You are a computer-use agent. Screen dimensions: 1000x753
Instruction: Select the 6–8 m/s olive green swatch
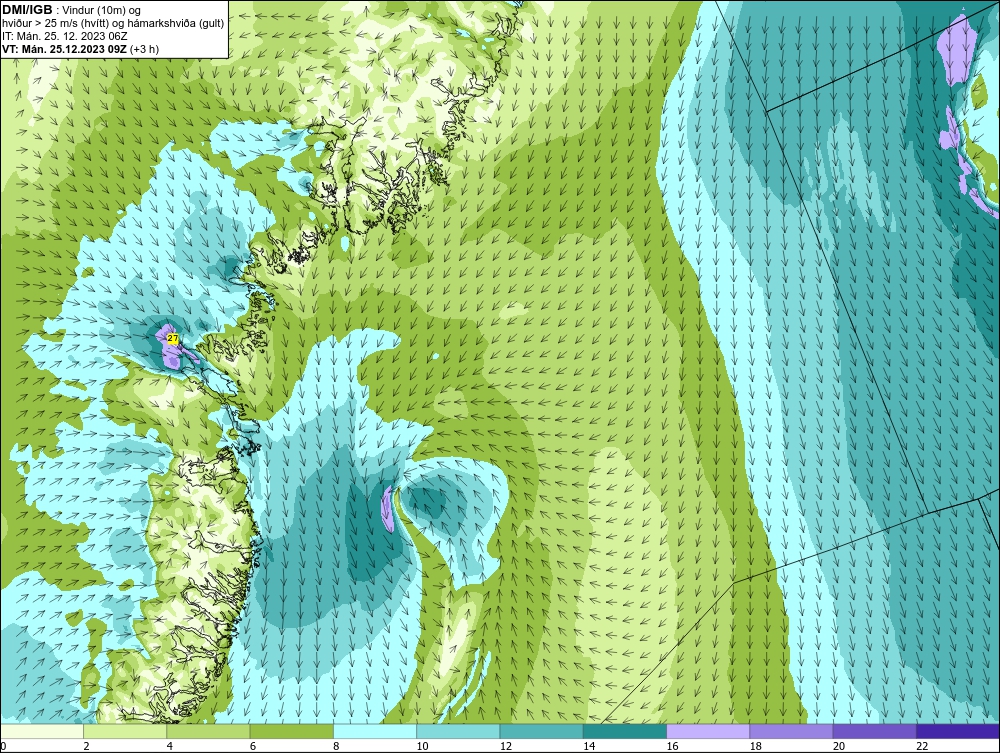tap(291, 731)
